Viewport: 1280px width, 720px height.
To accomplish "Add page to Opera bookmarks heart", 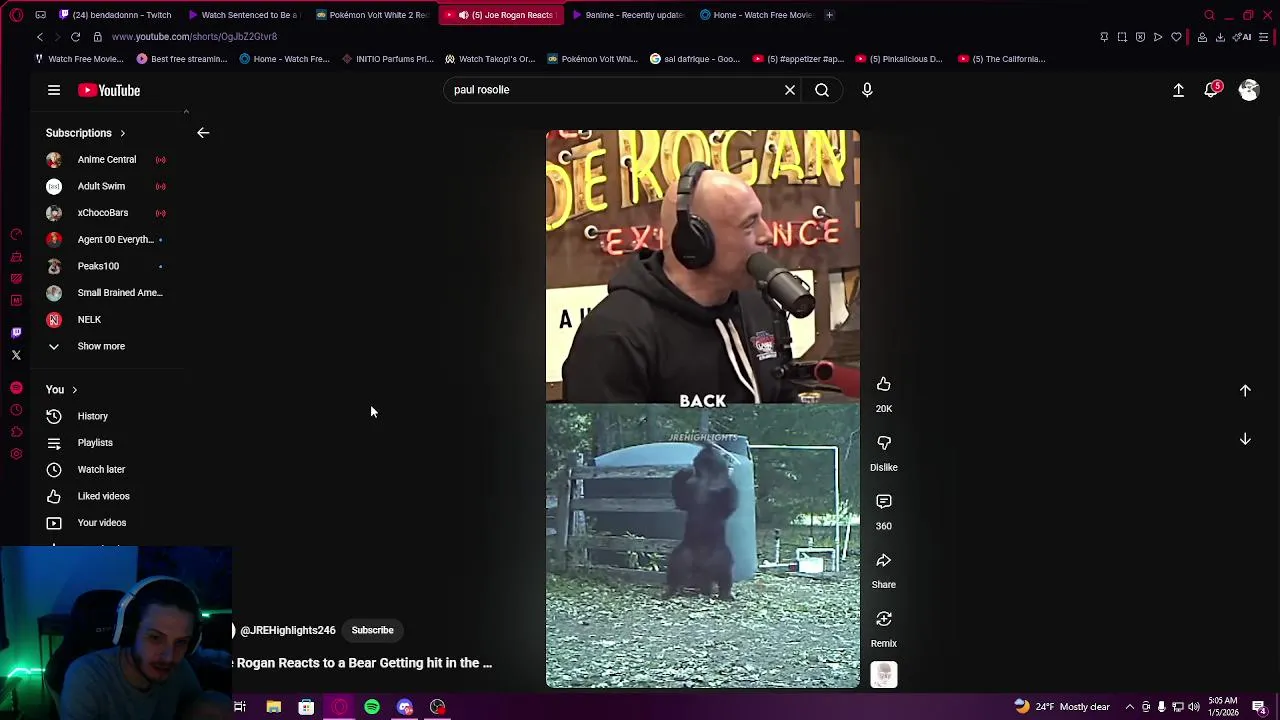I will 1176,37.
